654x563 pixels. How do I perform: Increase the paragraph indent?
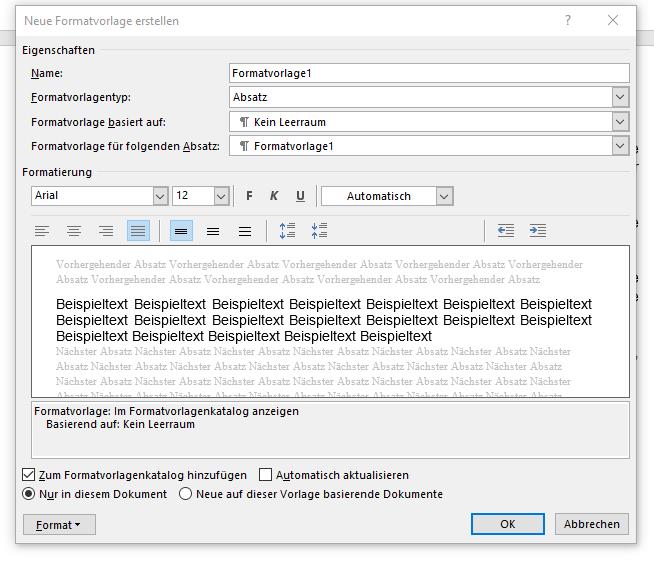click(x=538, y=231)
